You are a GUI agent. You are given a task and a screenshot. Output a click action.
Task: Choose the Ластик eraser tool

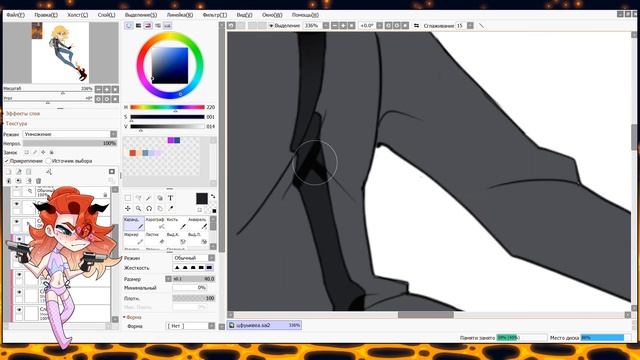pos(155,238)
